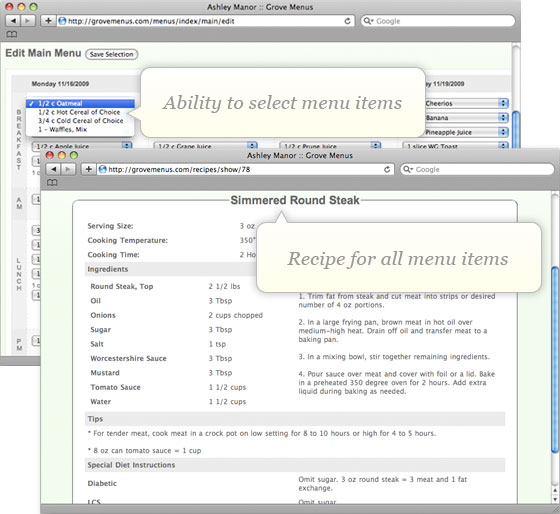Open the 1/2 c Apple Juice dropdown
This screenshot has height=514, width=560.
point(82,146)
